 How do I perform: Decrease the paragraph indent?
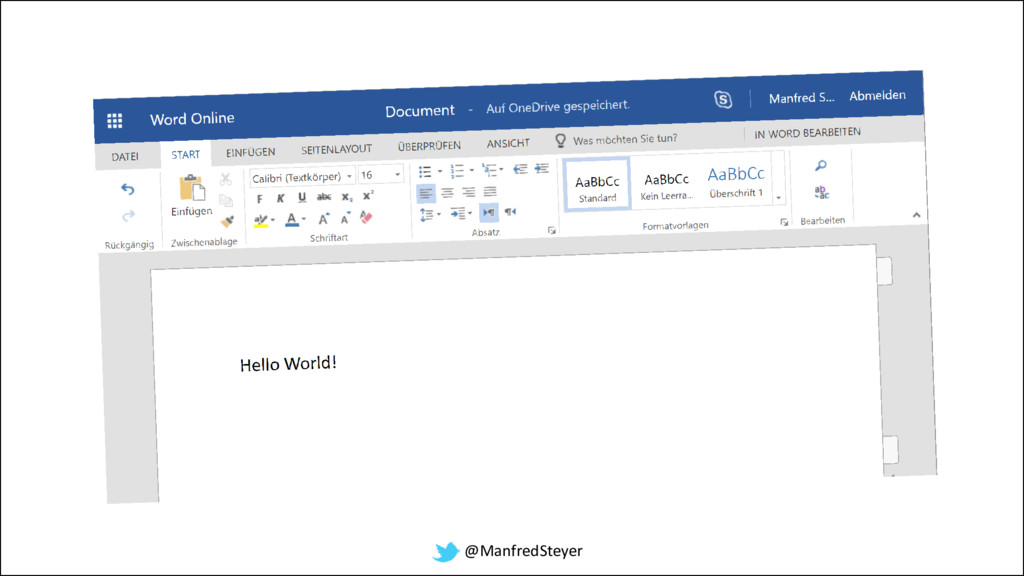[x=520, y=169]
